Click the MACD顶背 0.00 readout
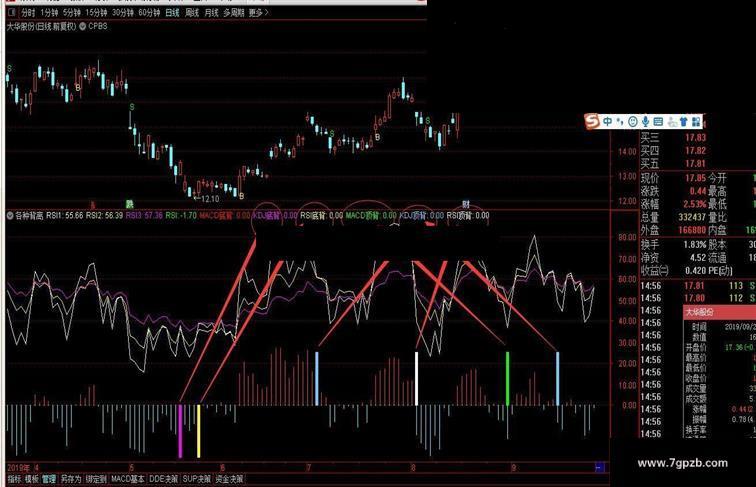 pyautogui.click(x=370, y=216)
